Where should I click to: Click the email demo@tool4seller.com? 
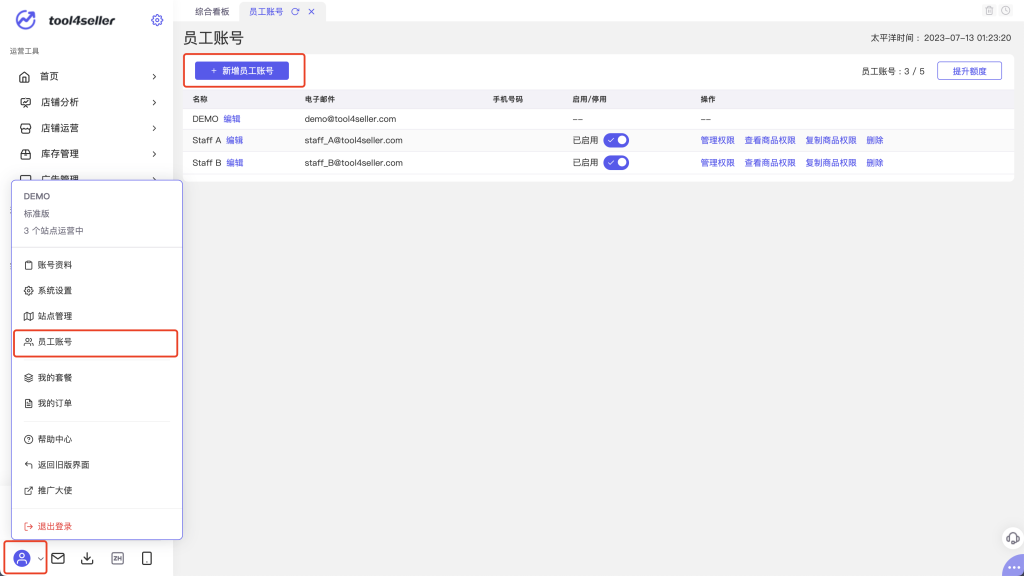[x=350, y=119]
